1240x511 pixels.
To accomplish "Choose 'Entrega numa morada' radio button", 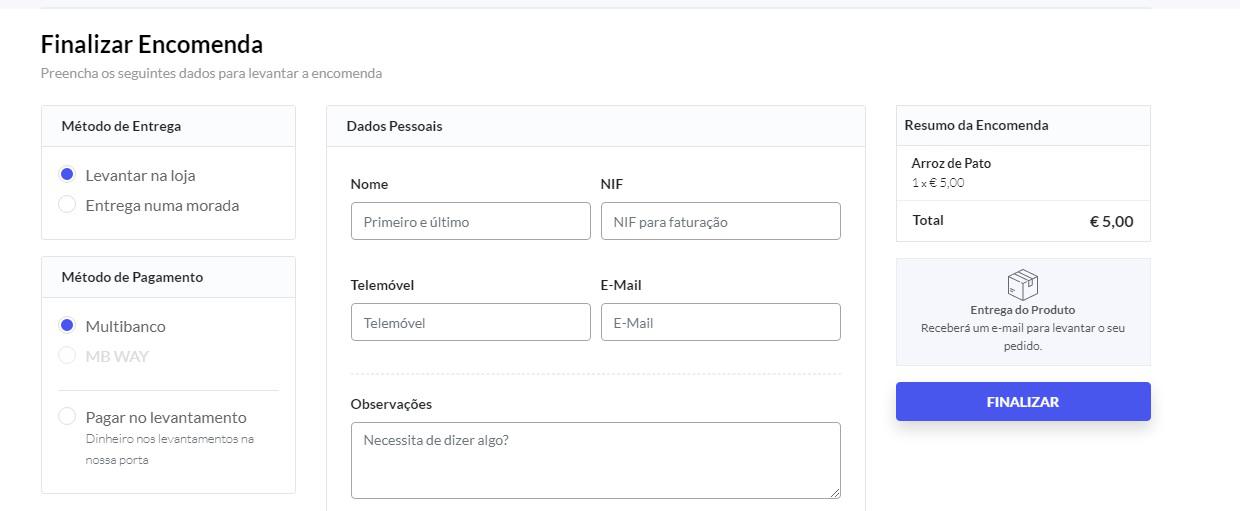I will [67, 205].
